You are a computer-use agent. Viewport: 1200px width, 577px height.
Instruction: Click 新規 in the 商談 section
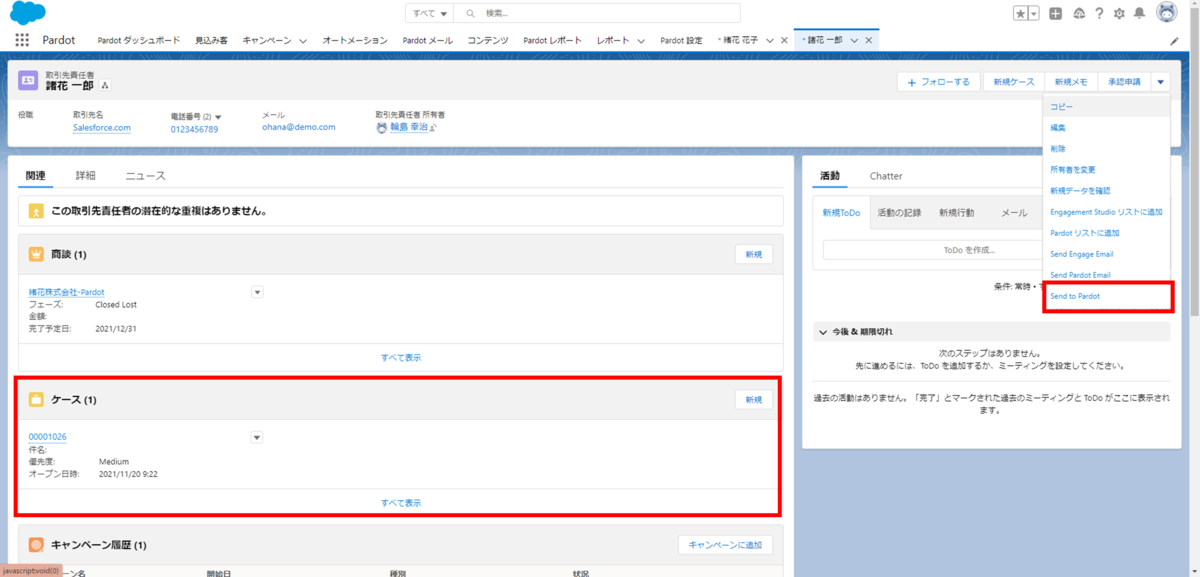(x=753, y=254)
